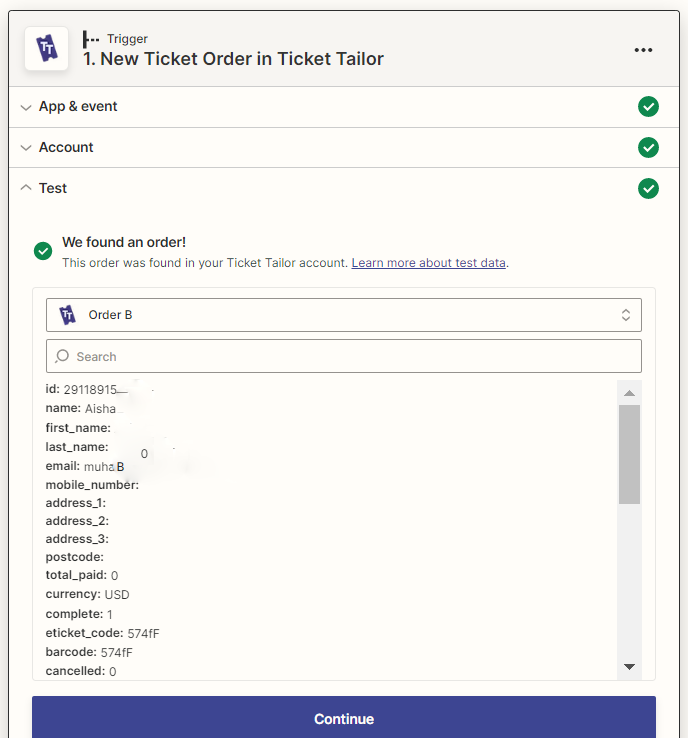
Task: Open the three-dot options menu
Action: click(x=643, y=50)
